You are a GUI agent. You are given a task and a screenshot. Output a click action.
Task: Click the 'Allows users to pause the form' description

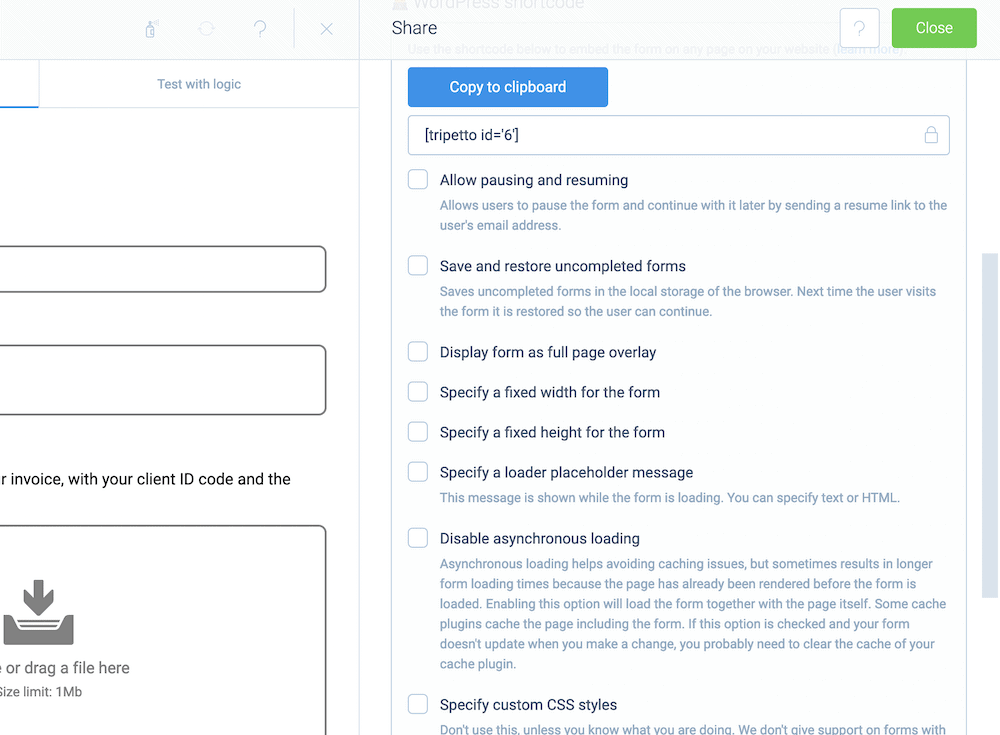click(693, 215)
